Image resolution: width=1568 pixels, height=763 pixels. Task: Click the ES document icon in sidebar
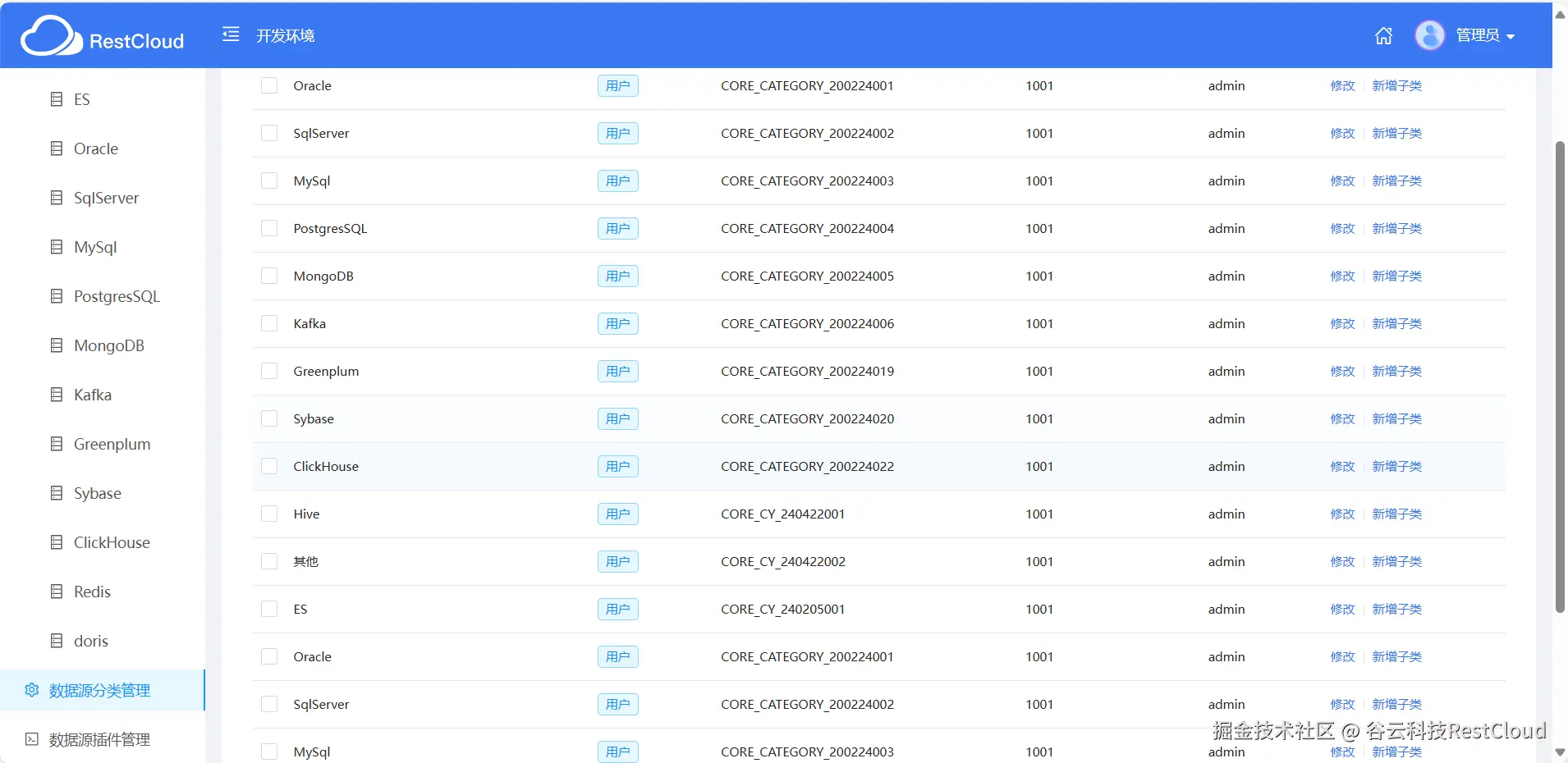pyautogui.click(x=57, y=99)
